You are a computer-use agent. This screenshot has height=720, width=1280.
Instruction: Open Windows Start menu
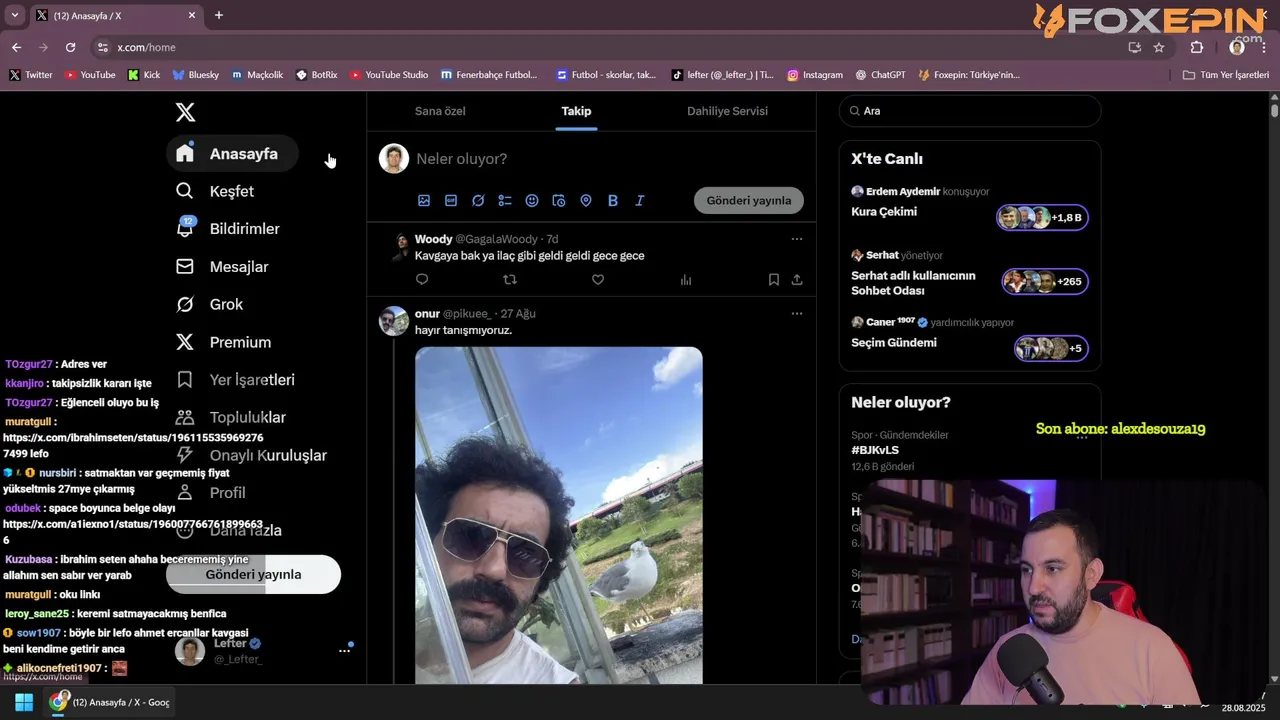click(24, 702)
